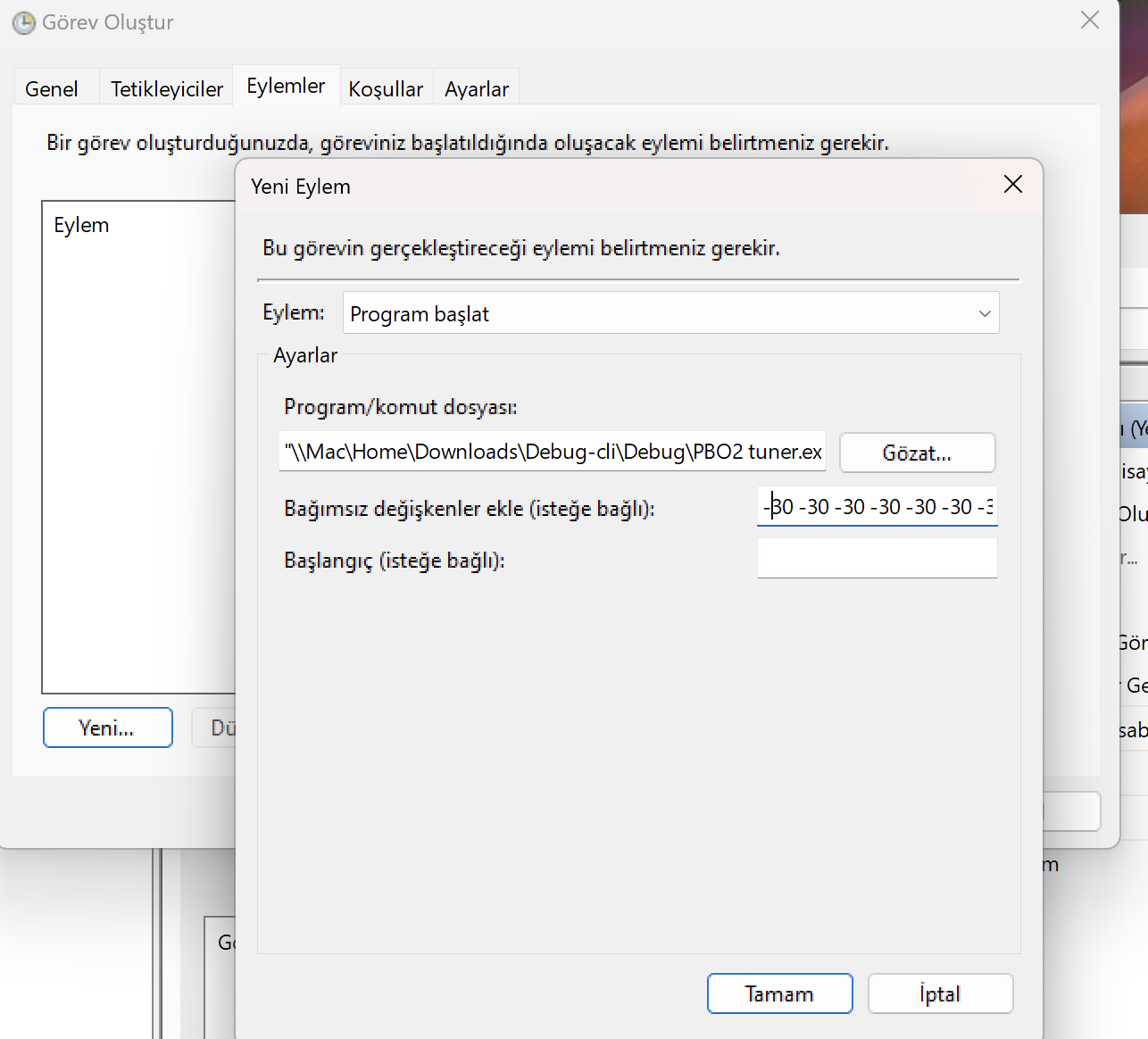
Task: Click the Program/komut dosyası path field
Action: point(553,452)
